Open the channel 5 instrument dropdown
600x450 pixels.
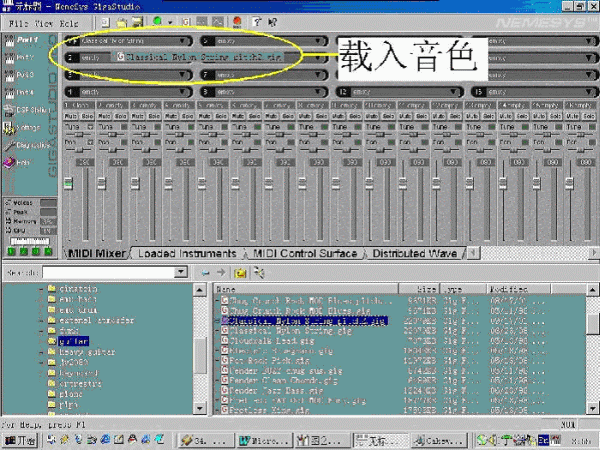pos(318,41)
